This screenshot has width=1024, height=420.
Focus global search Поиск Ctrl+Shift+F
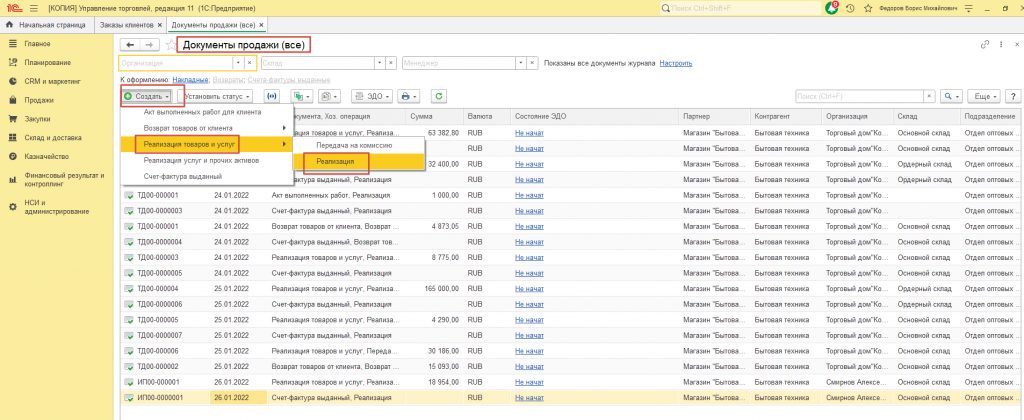coord(740,8)
